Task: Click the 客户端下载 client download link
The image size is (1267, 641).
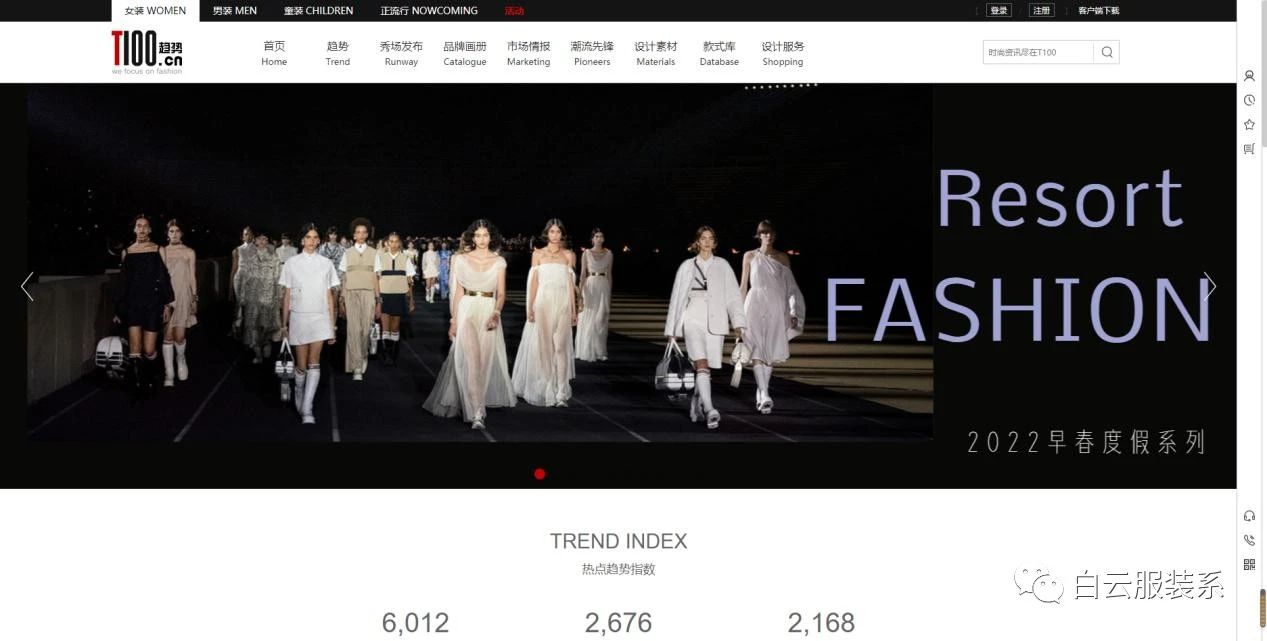Action: tap(1098, 11)
